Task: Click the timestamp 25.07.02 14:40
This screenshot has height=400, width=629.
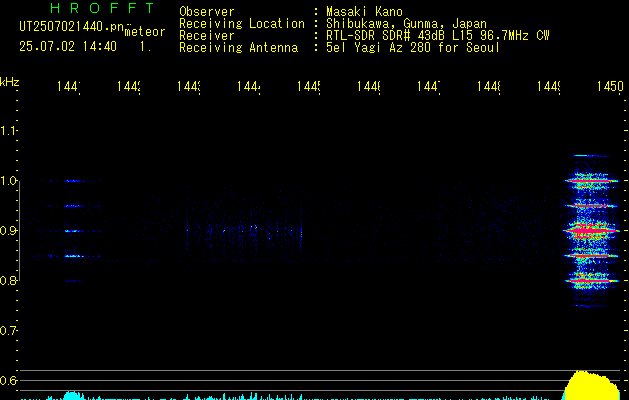Action: coord(68,46)
